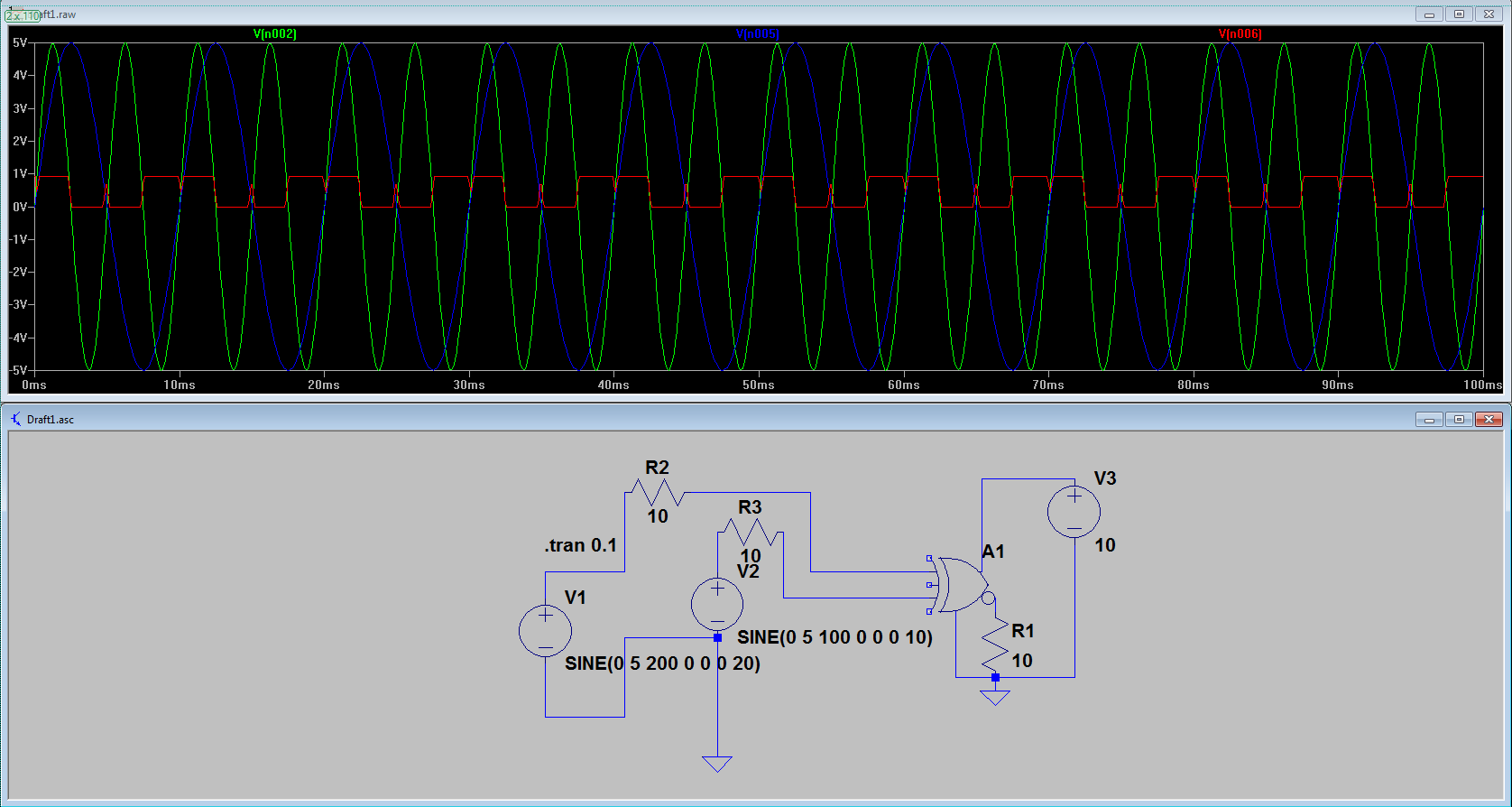This screenshot has width=1512, height=807.
Task: Click the red V(n006) trace label
Action: pyautogui.click(x=1240, y=34)
